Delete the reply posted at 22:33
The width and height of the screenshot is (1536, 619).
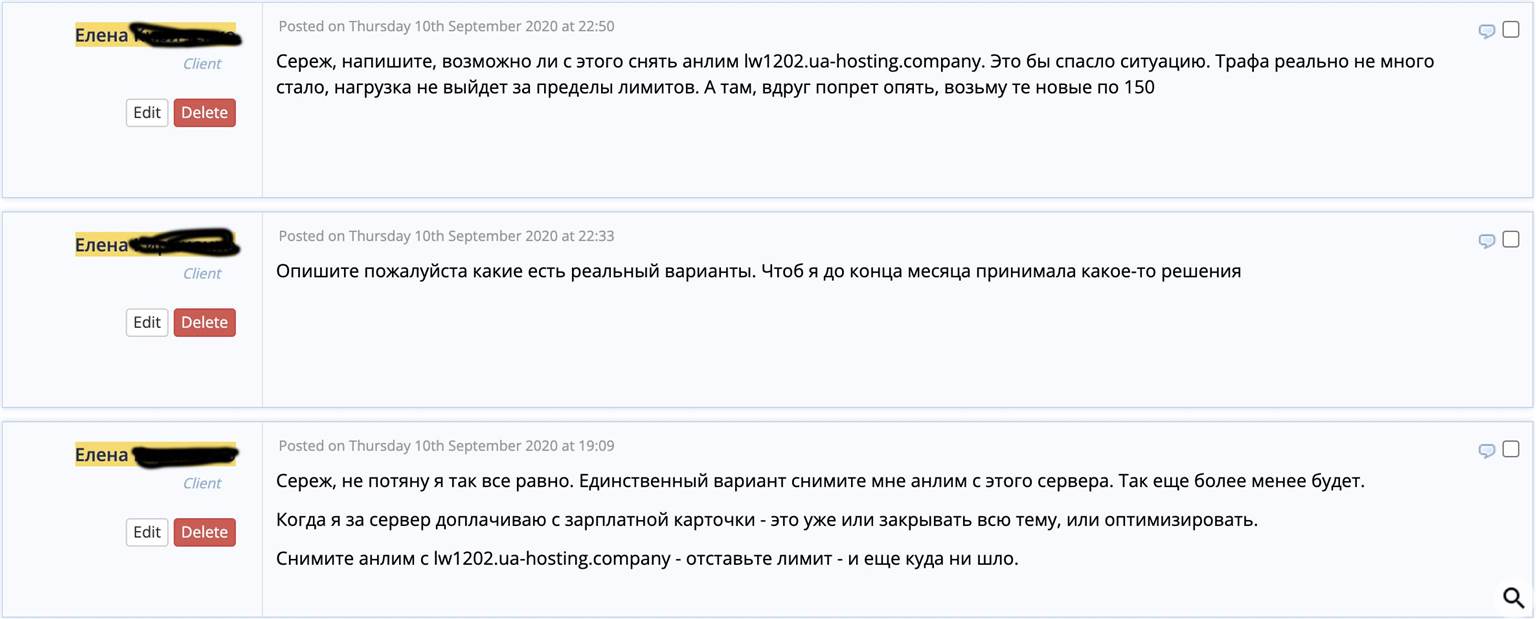pos(204,323)
